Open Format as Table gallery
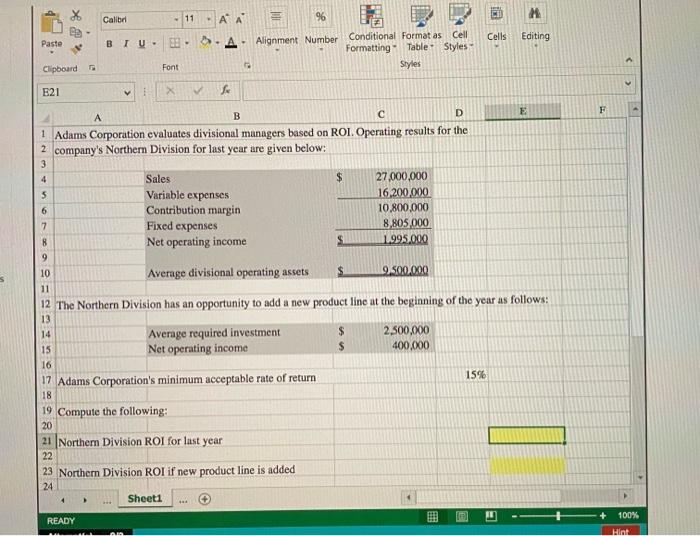 click(421, 29)
